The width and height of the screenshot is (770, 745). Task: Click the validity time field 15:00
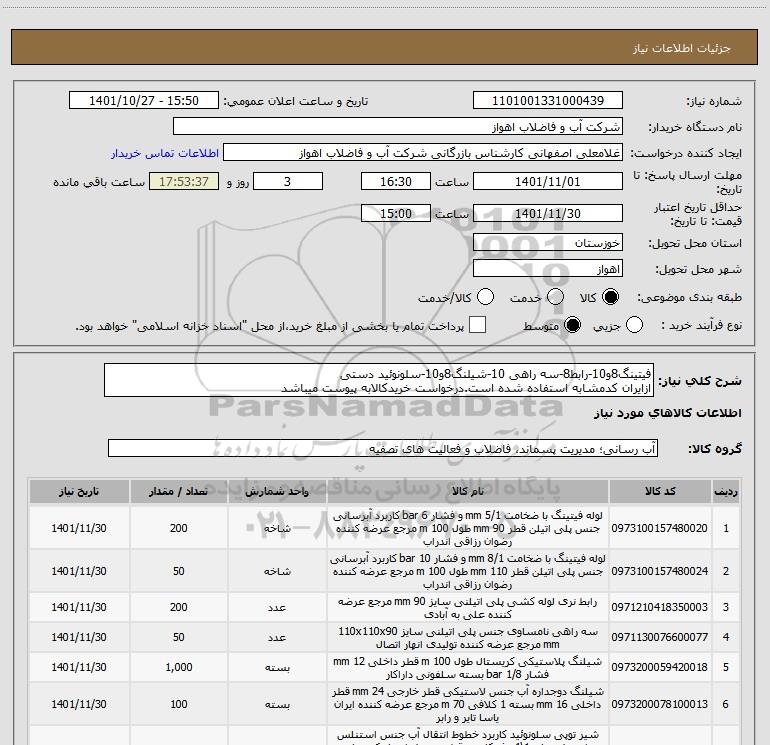396,213
